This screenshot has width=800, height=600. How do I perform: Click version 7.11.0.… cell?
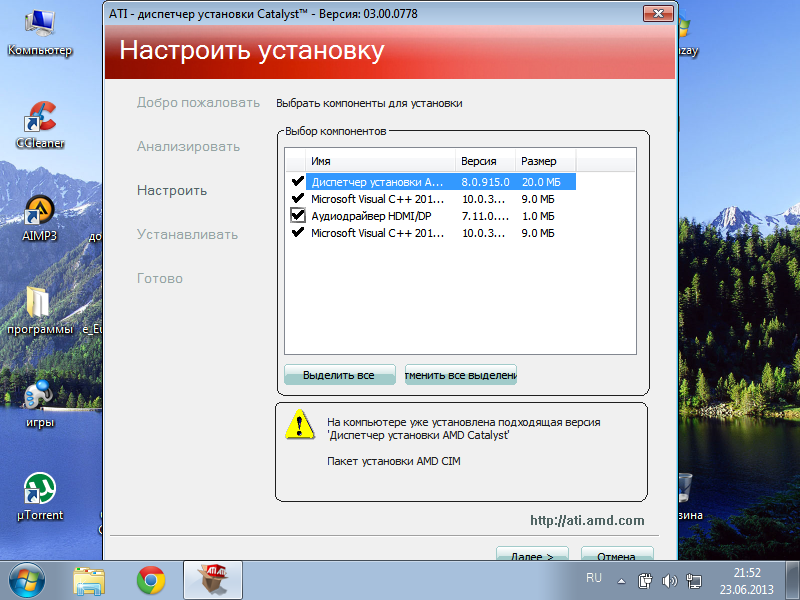tap(485, 216)
